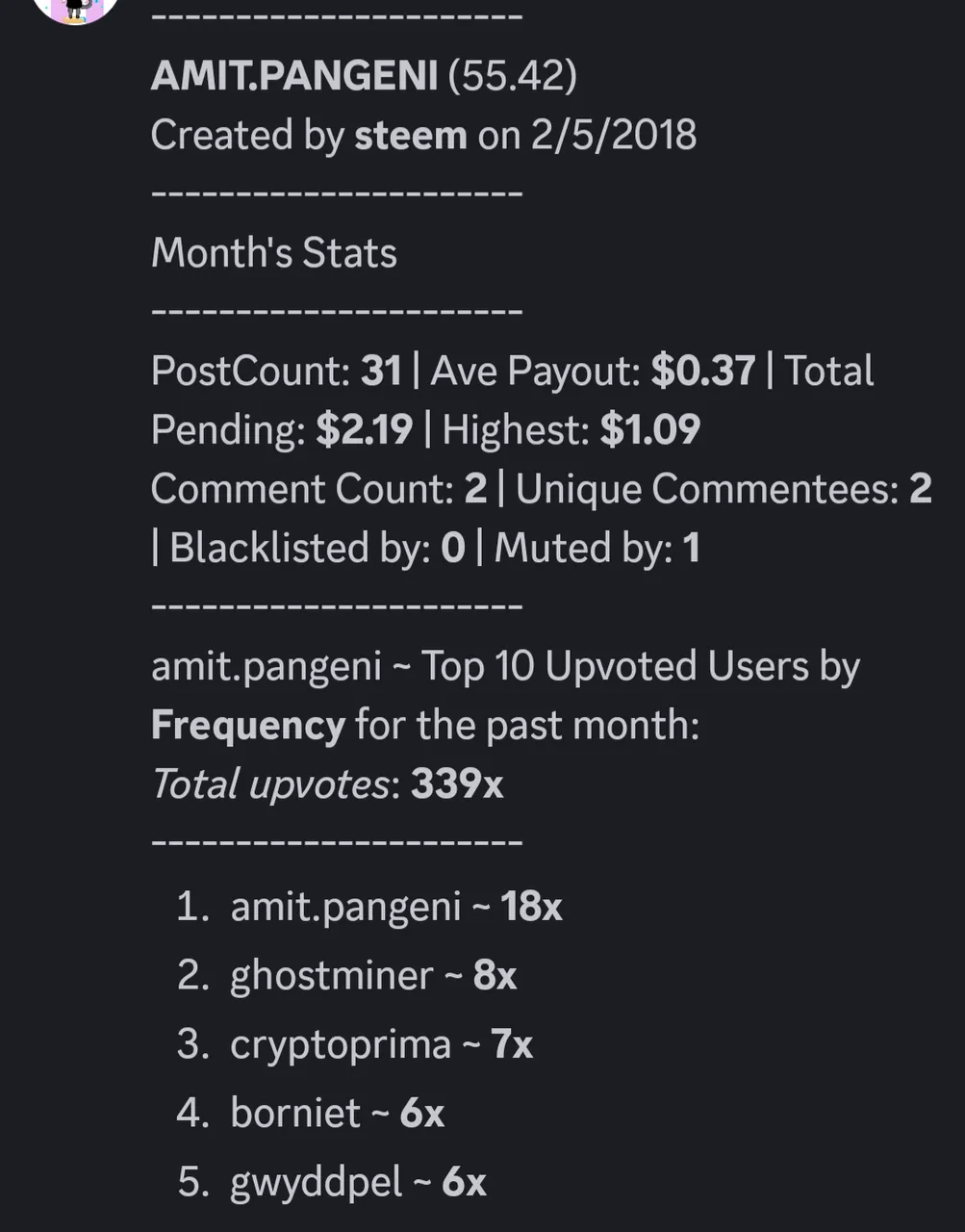The image size is (965, 1232).
Task: Click the Total upvotes 339x text
Action: point(327,783)
